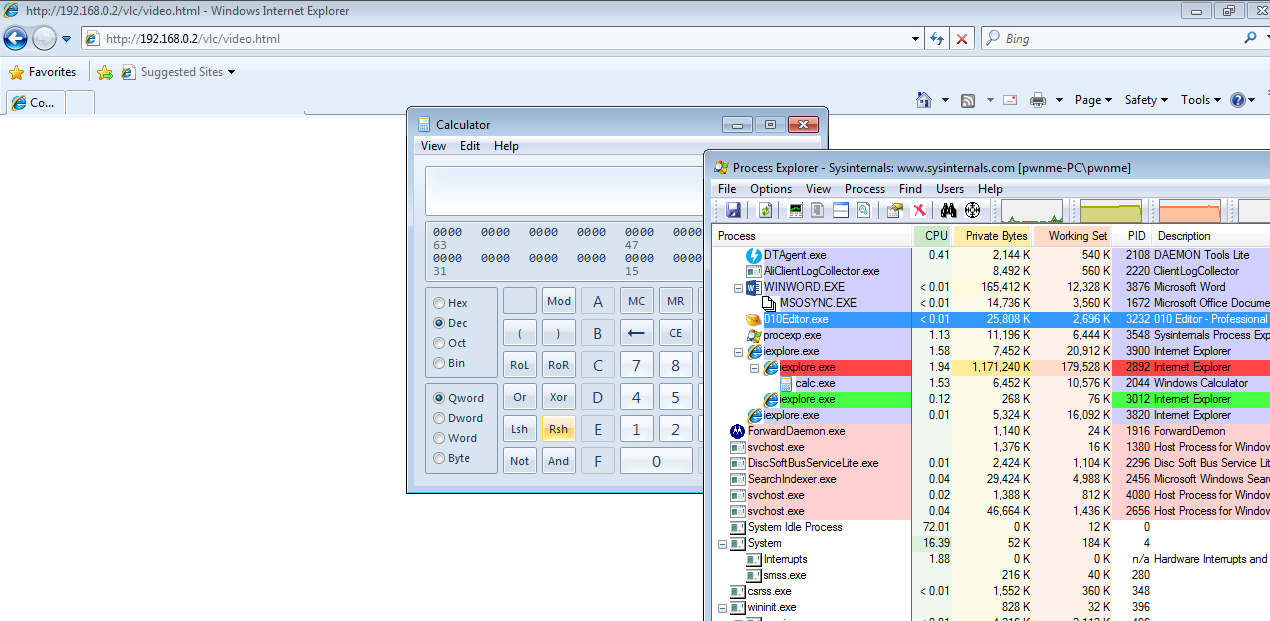Select the 010Editor.exe process row
Viewport: 1270px width, 621px height.
click(x=990, y=319)
